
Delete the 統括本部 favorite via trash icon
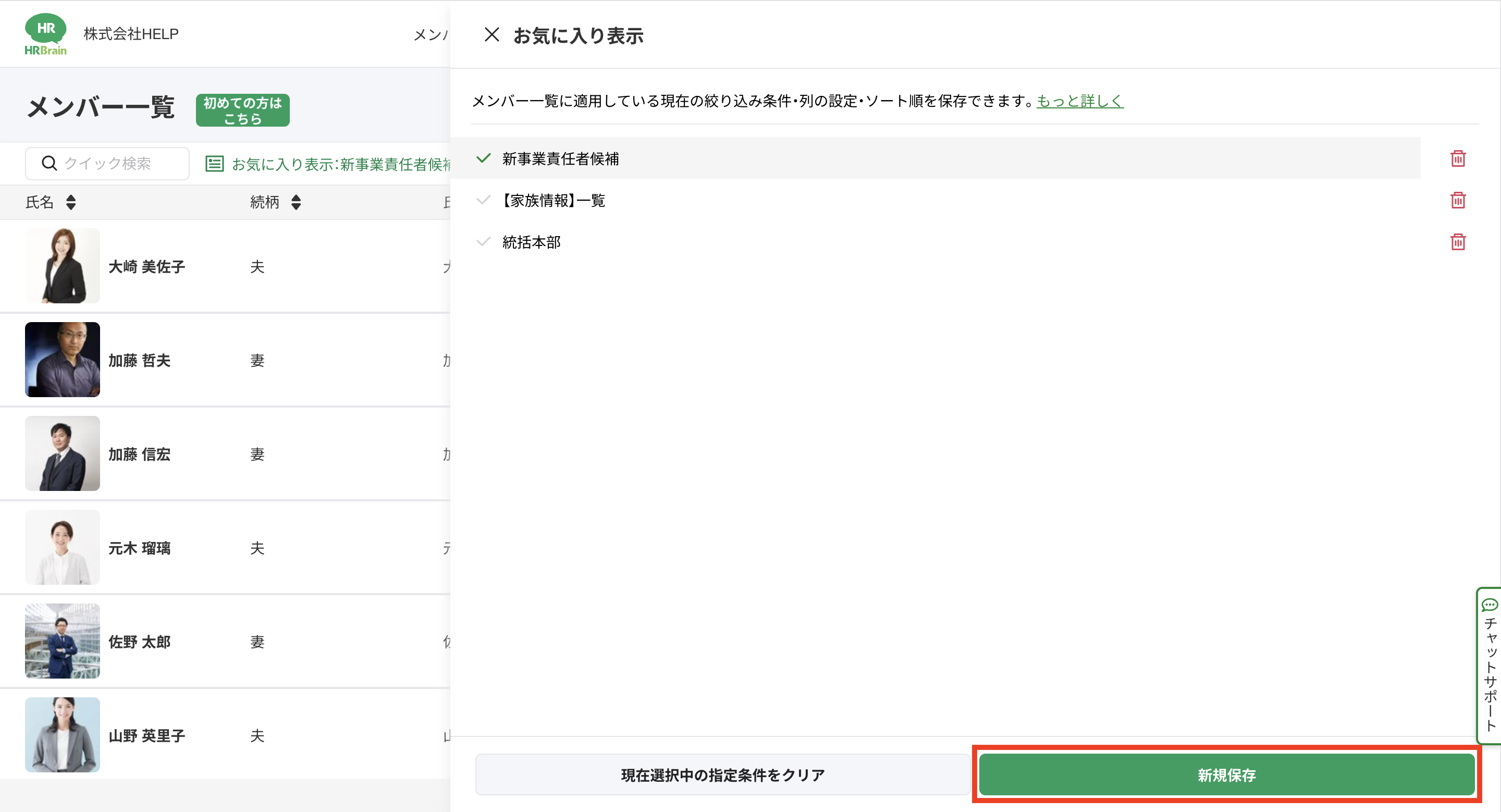point(1457,242)
